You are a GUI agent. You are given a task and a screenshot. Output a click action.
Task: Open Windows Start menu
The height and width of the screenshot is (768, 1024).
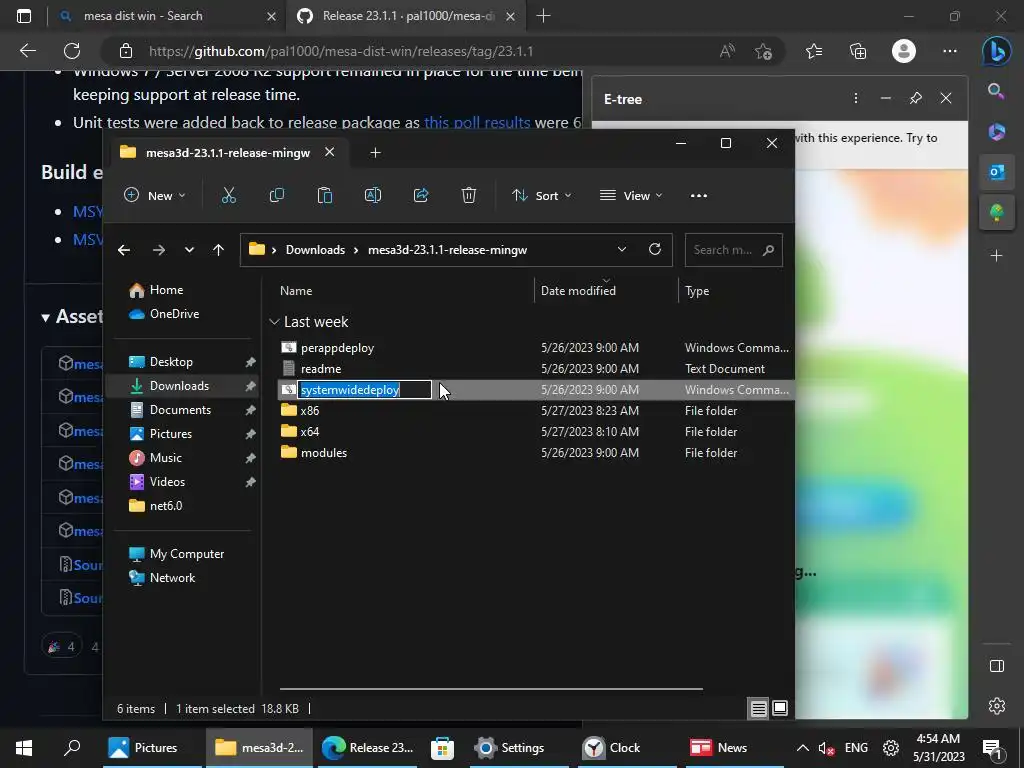pyautogui.click(x=24, y=748)
